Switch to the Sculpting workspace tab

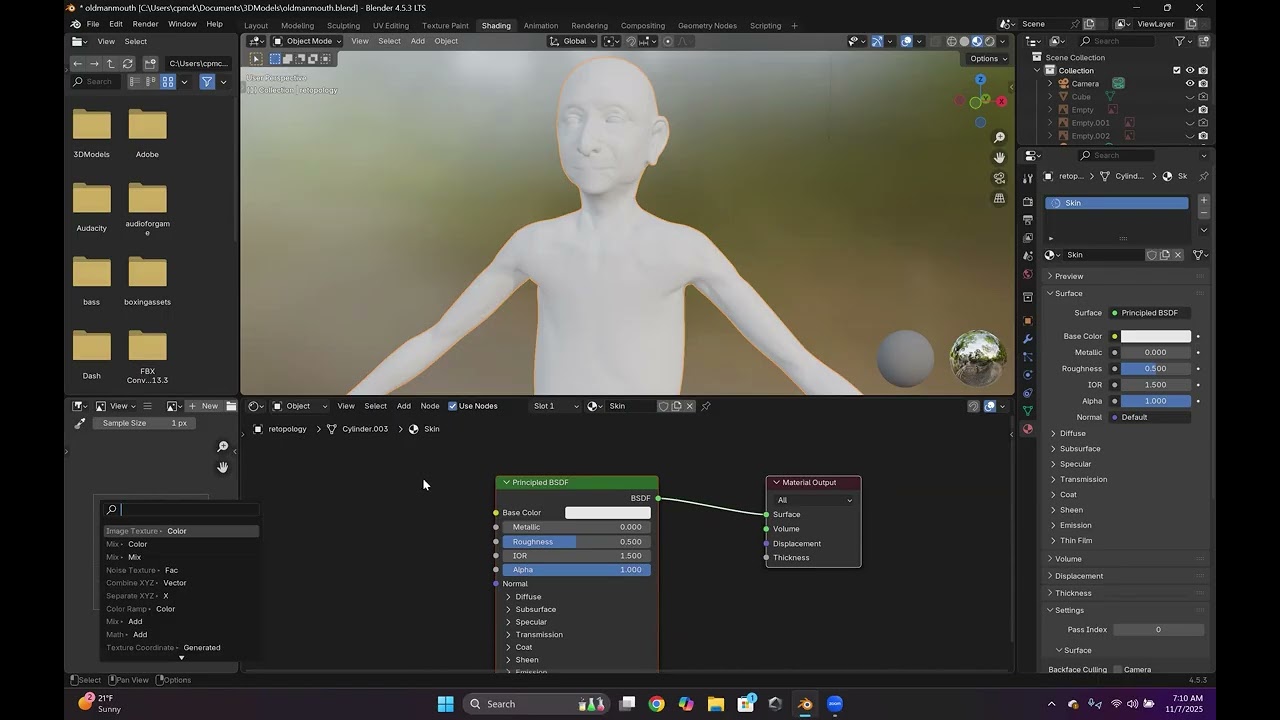pyautogui.click(x=343, y=25)
